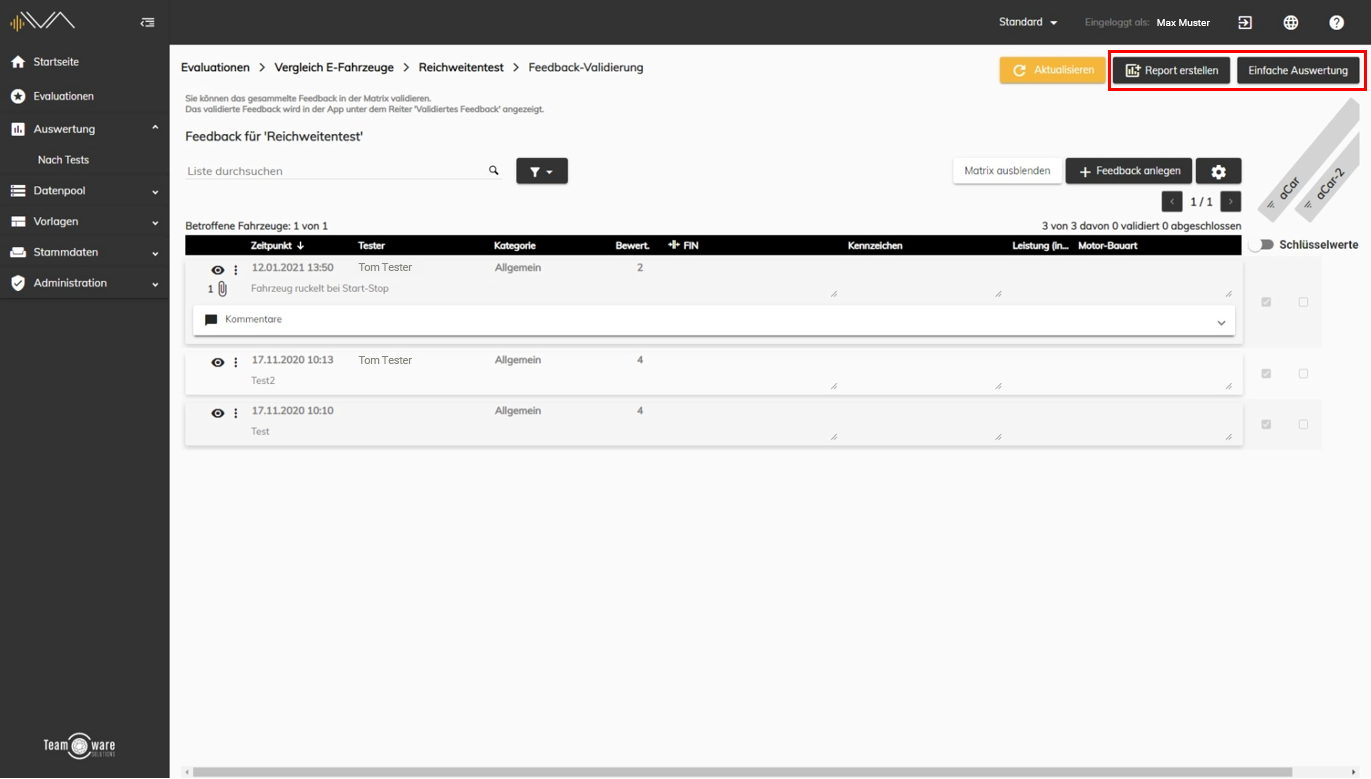Toggle aCar checkbox in Start-Stop feedback row
Image resolution: width=1371 pixels, height=779 pixels.
(x=1266, y=302)
